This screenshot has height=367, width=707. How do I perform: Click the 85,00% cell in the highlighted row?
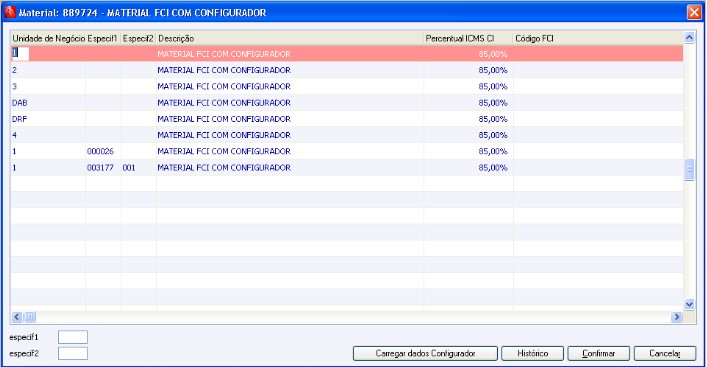click(x=468, y=54)
